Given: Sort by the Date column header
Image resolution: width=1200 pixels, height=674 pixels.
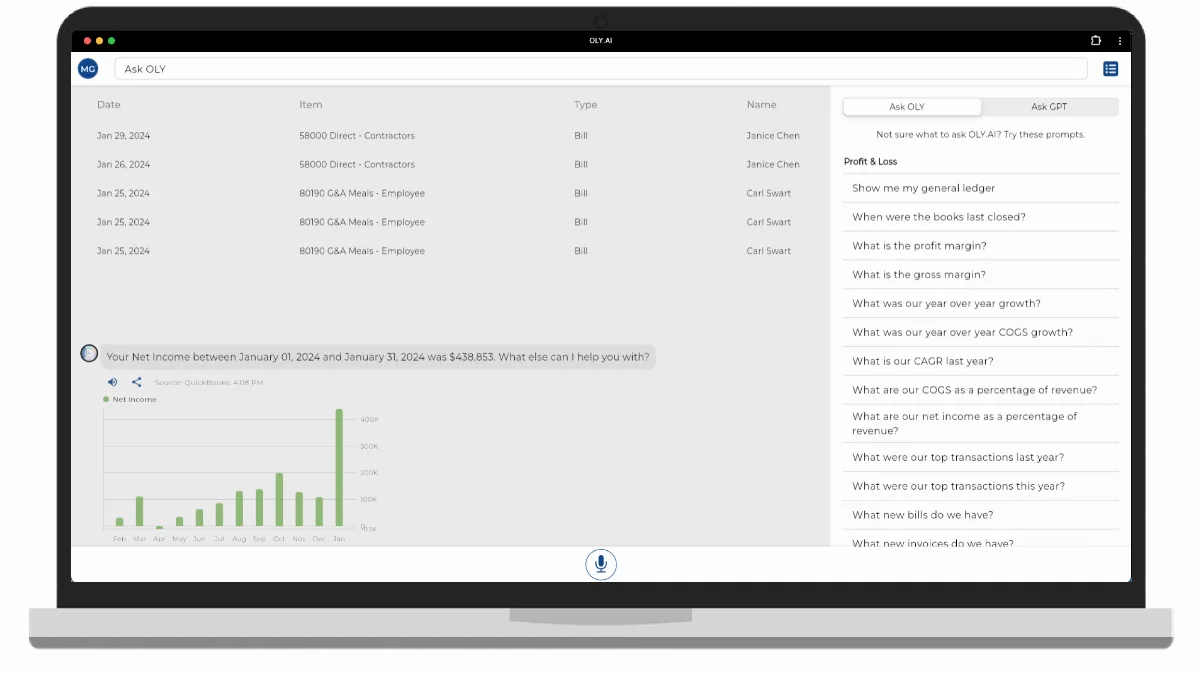Looking at the screenshot, I should pos(109,105).
